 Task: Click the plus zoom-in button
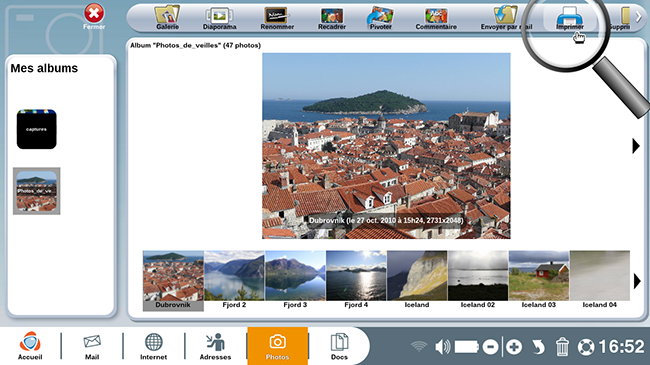tap(514, 346)
